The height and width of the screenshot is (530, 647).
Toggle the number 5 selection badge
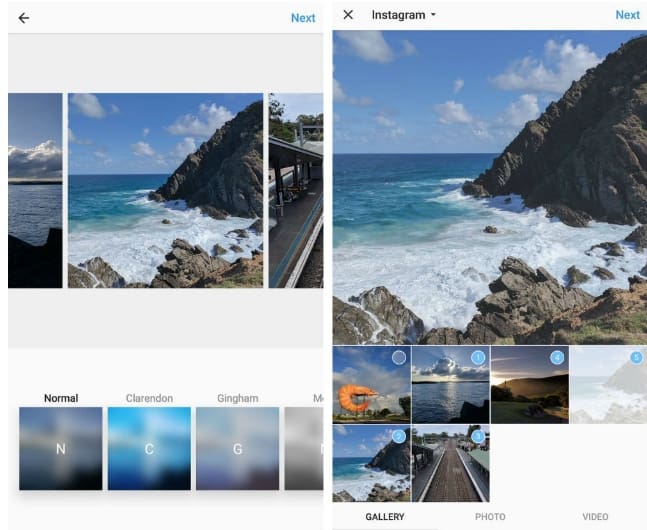pos(635,357)
